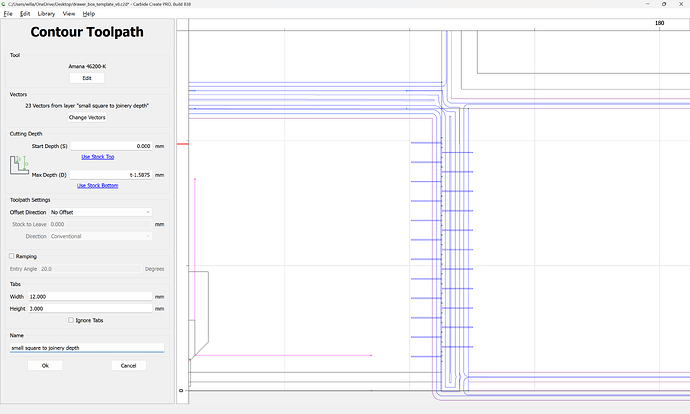Screen dimensions: 690x414
Task: Click the Carbide Create app icon in title bar
Action: coord(5,4)
